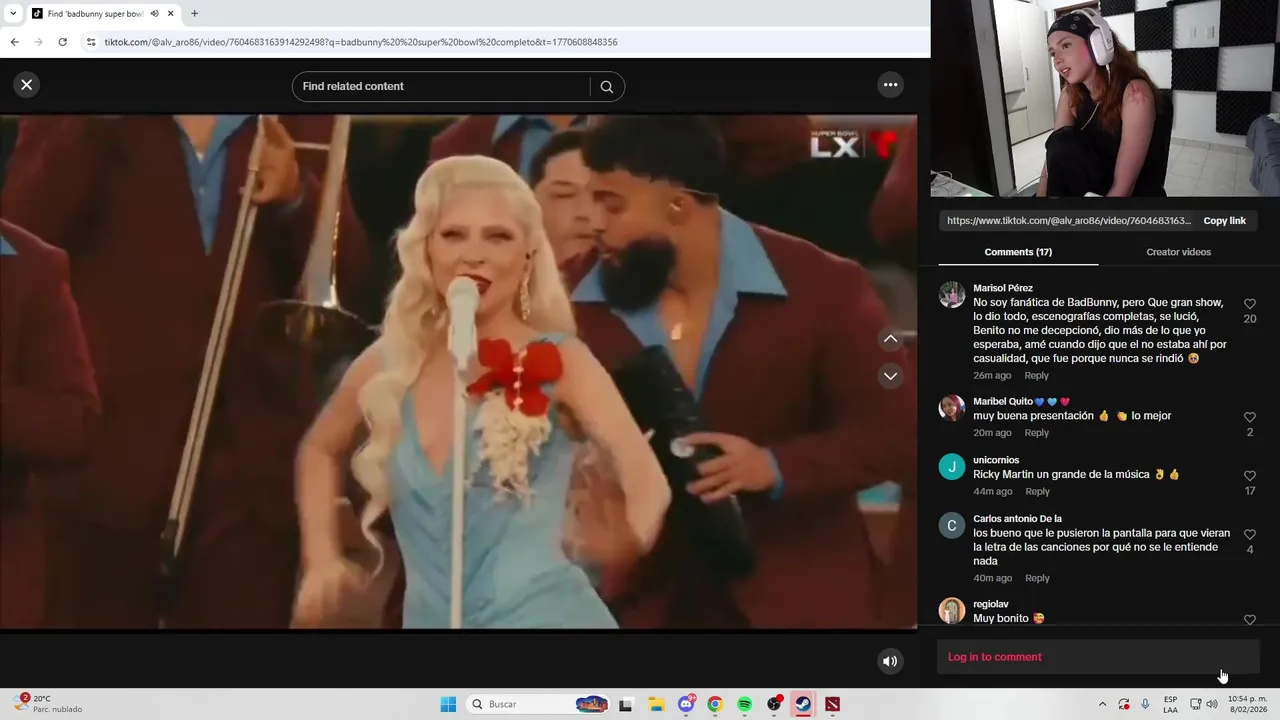
Task: Open regiolav's profile avatar
Action: 952,611
